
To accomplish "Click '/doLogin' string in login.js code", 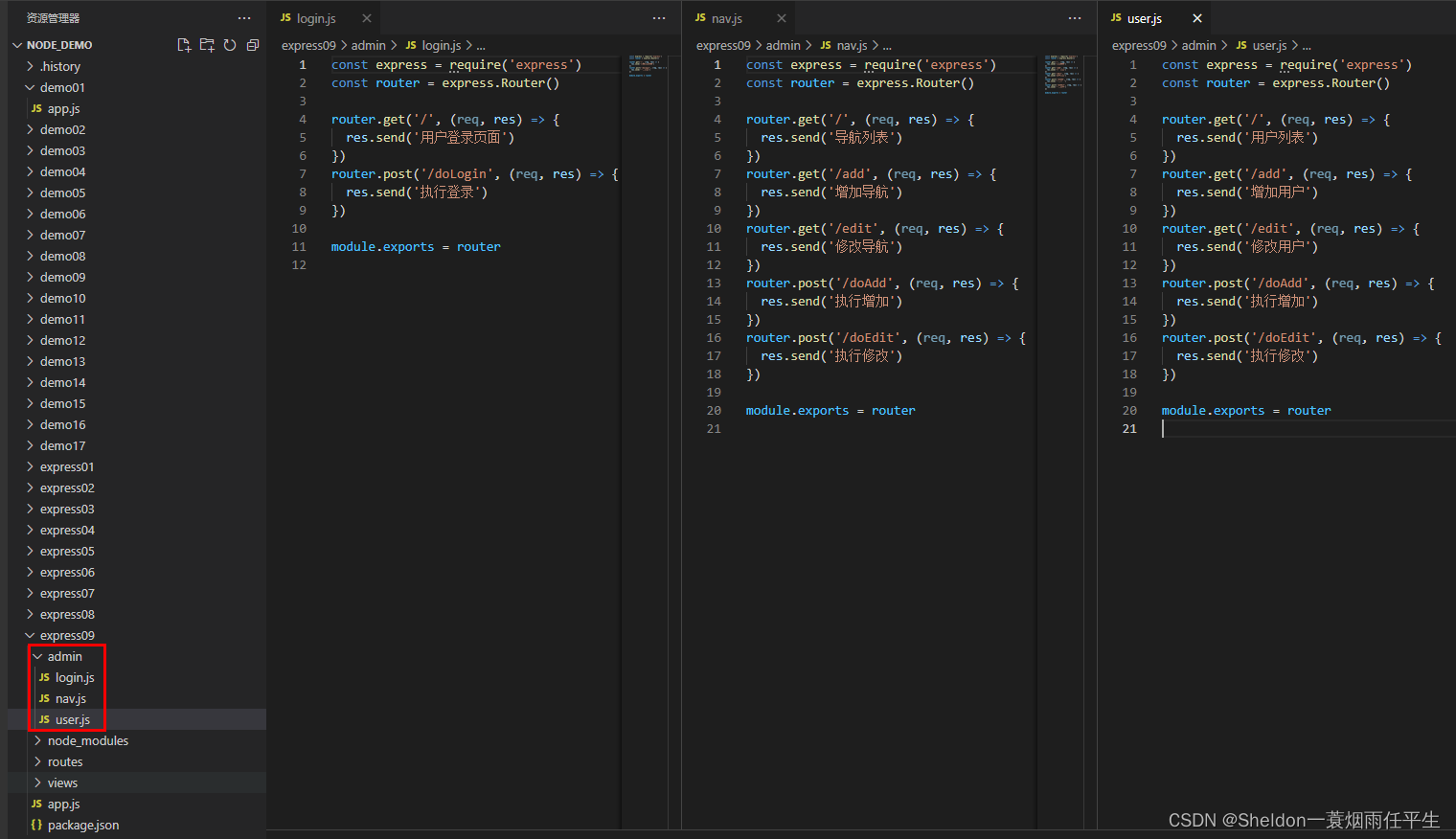I will coord(456,173).
